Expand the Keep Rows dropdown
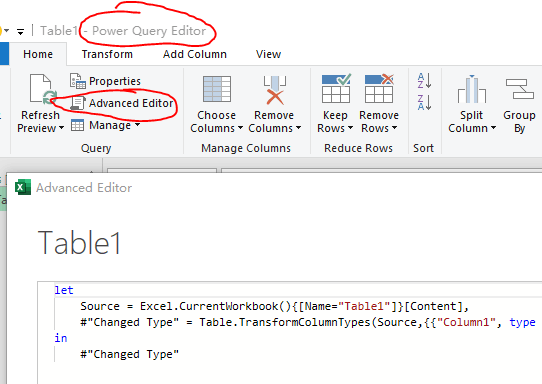 pyautogui.click(x=350, y=128)
